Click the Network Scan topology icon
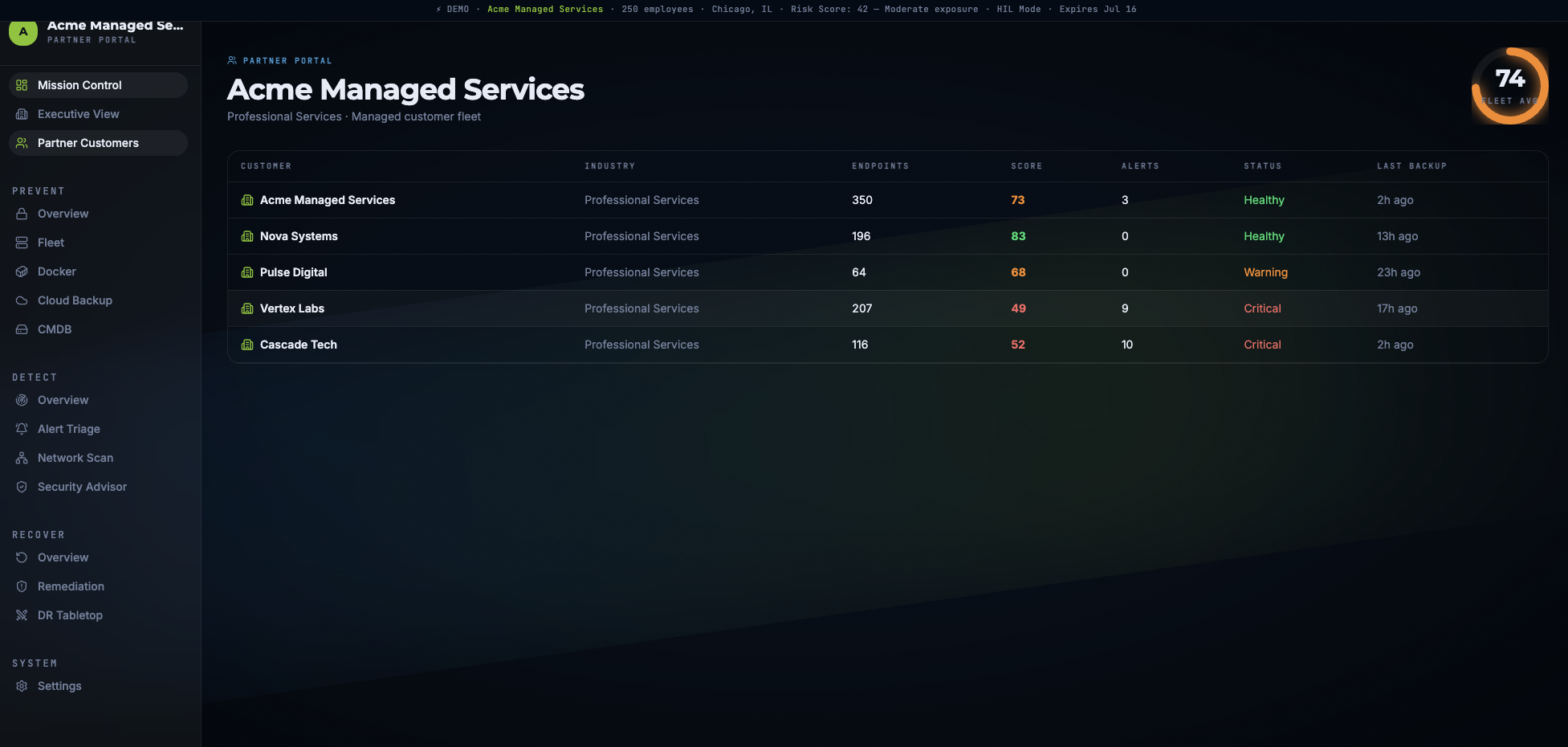Viewport: 1568px width, 747px height. pos(22,458)
